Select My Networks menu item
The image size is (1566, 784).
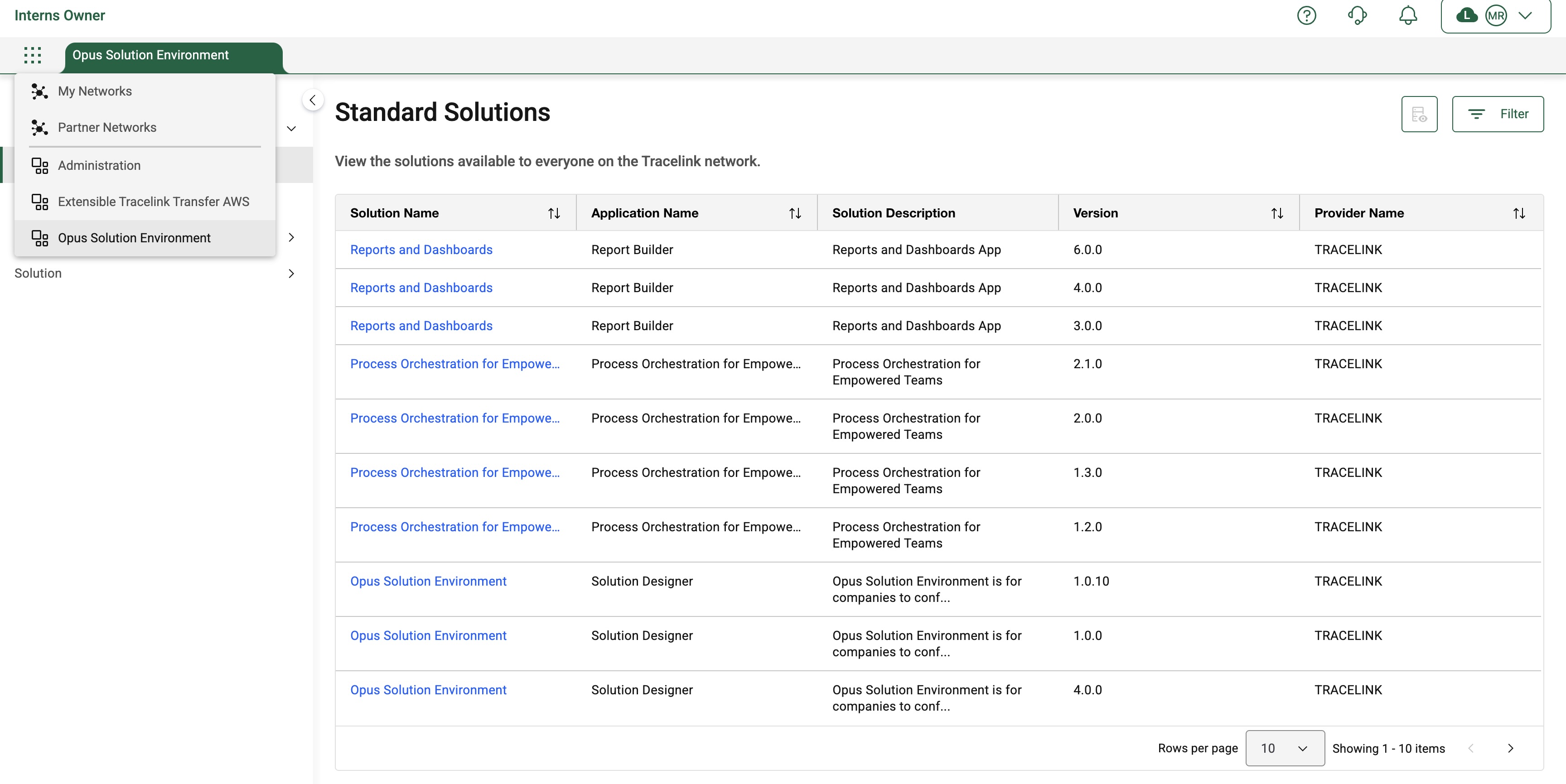(145, 91)
